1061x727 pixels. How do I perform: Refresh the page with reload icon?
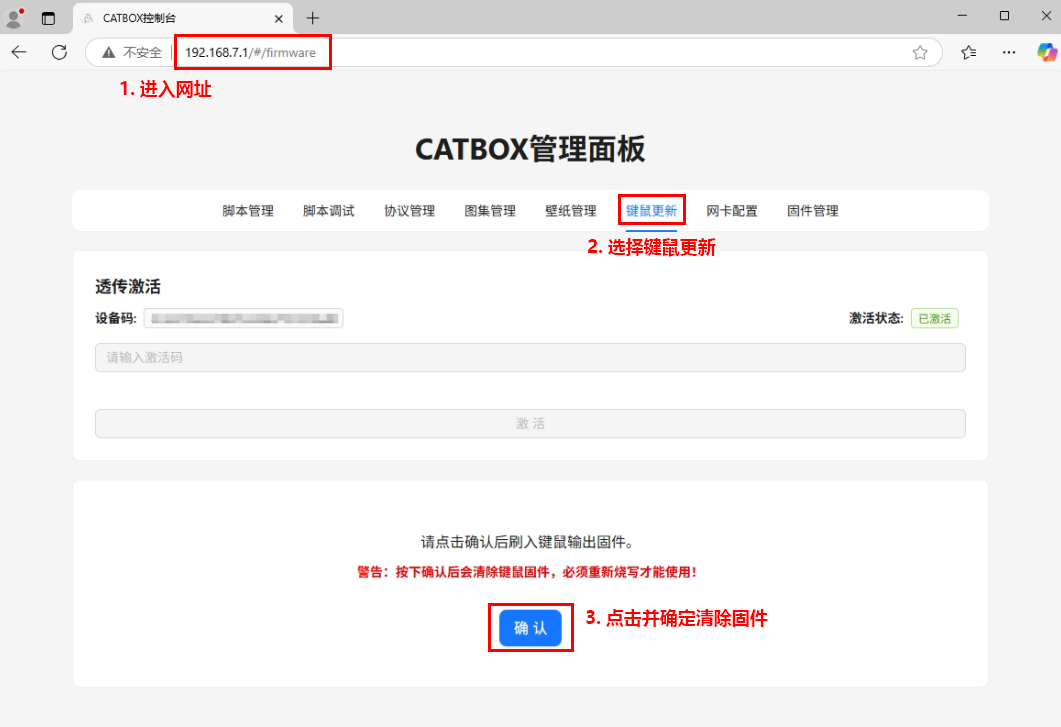[x=60, y=52]
